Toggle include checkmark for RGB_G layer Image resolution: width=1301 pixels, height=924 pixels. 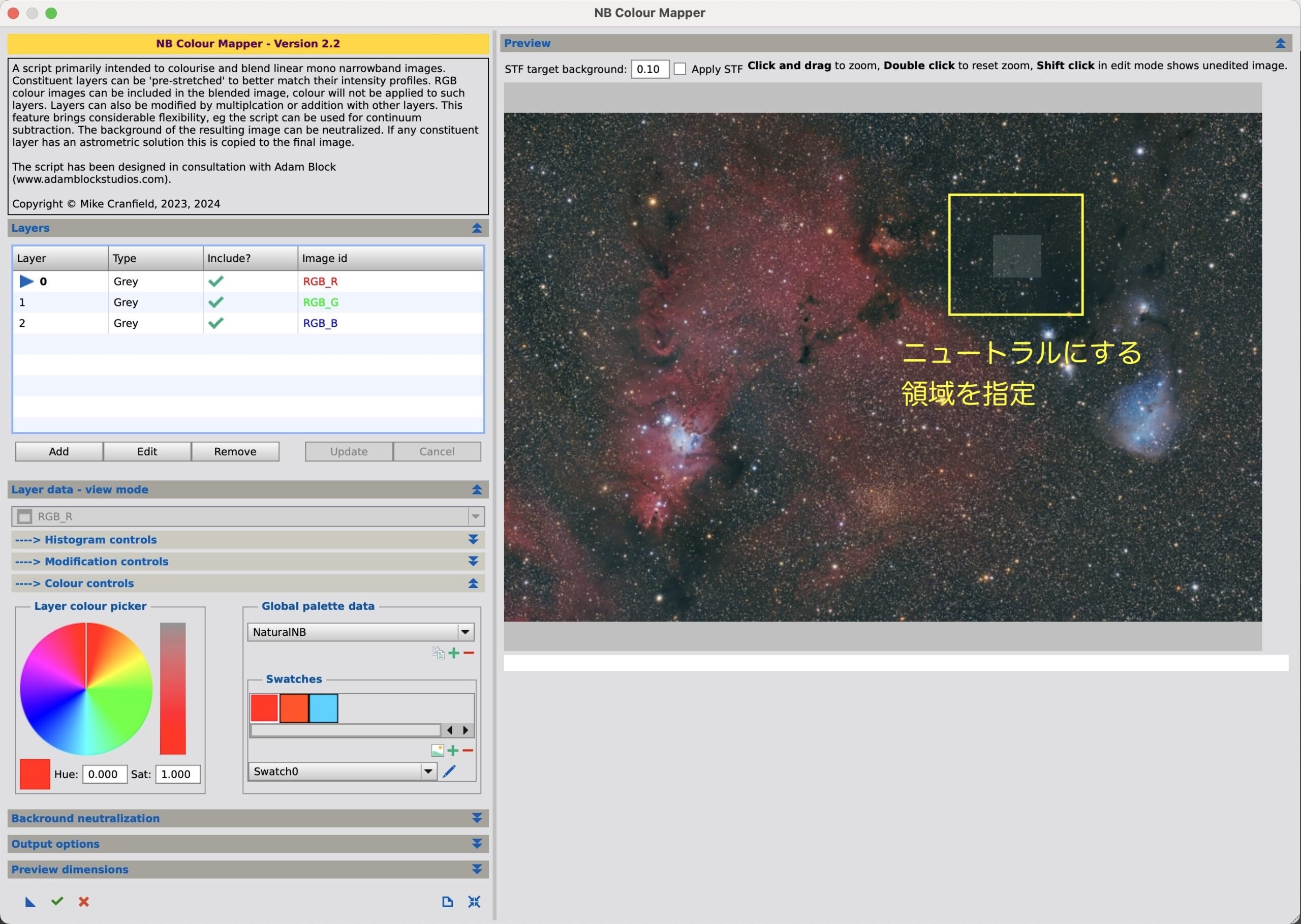215,302
